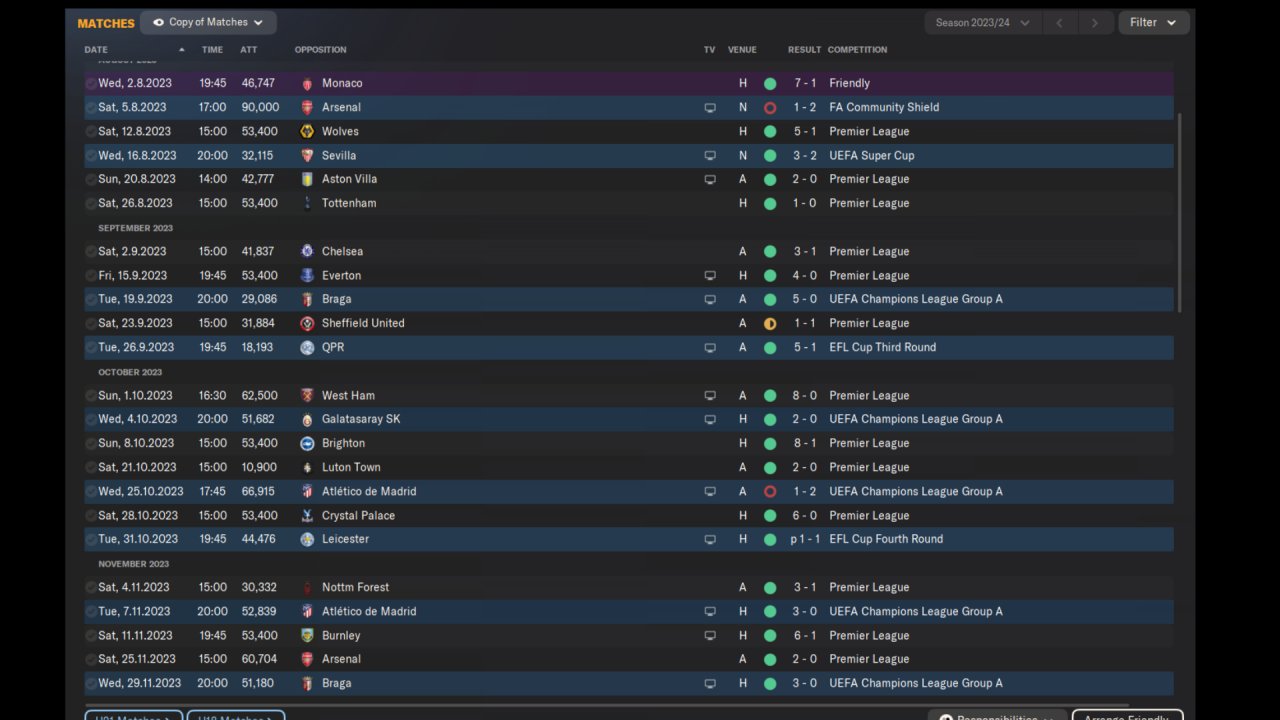The height and width of the screenshot is (720, 1280).
Task: Click the 7 - 1 result against Monaco
Action: click(x=804, y=83)
